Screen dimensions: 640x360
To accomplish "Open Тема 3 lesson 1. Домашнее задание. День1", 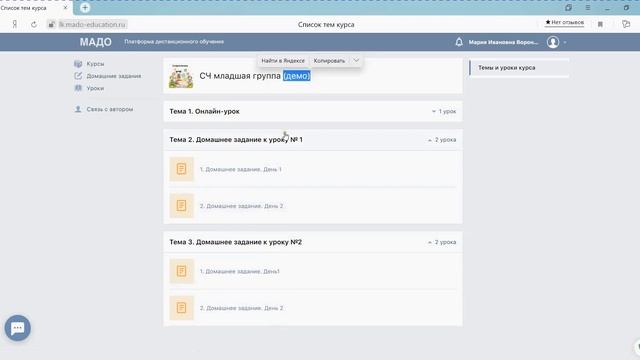I will [240, 271].
